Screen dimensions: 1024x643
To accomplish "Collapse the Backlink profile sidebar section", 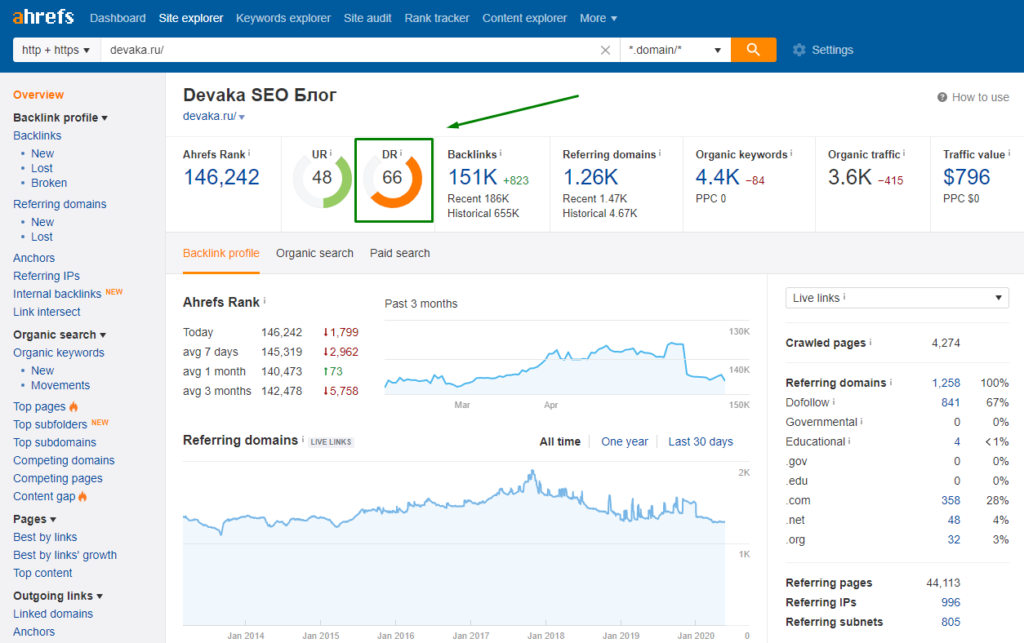I will tap(60, 118).
